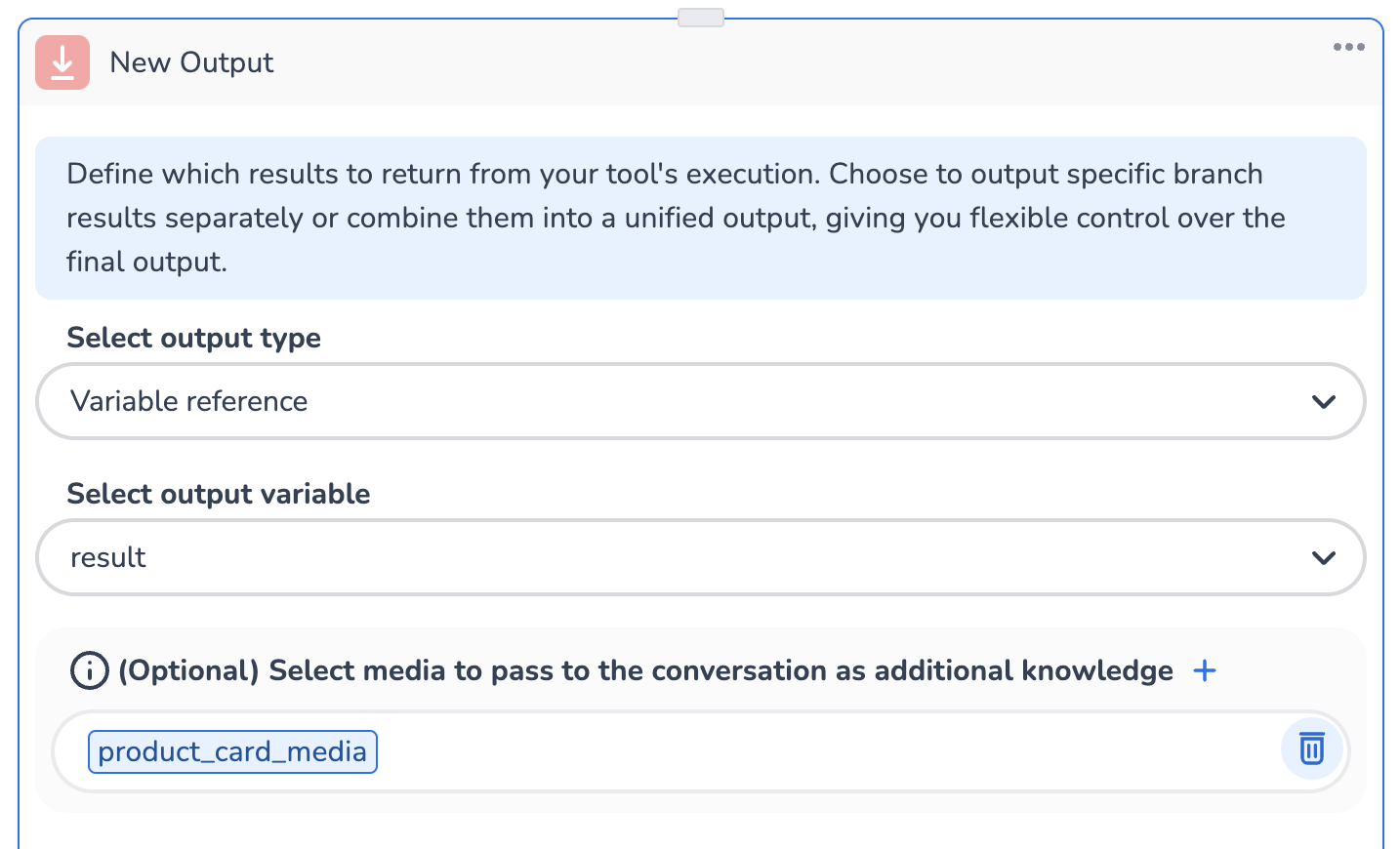Open the three-dot options menu
This screenshot has height=849, width=1400.
coord(1348,46)
